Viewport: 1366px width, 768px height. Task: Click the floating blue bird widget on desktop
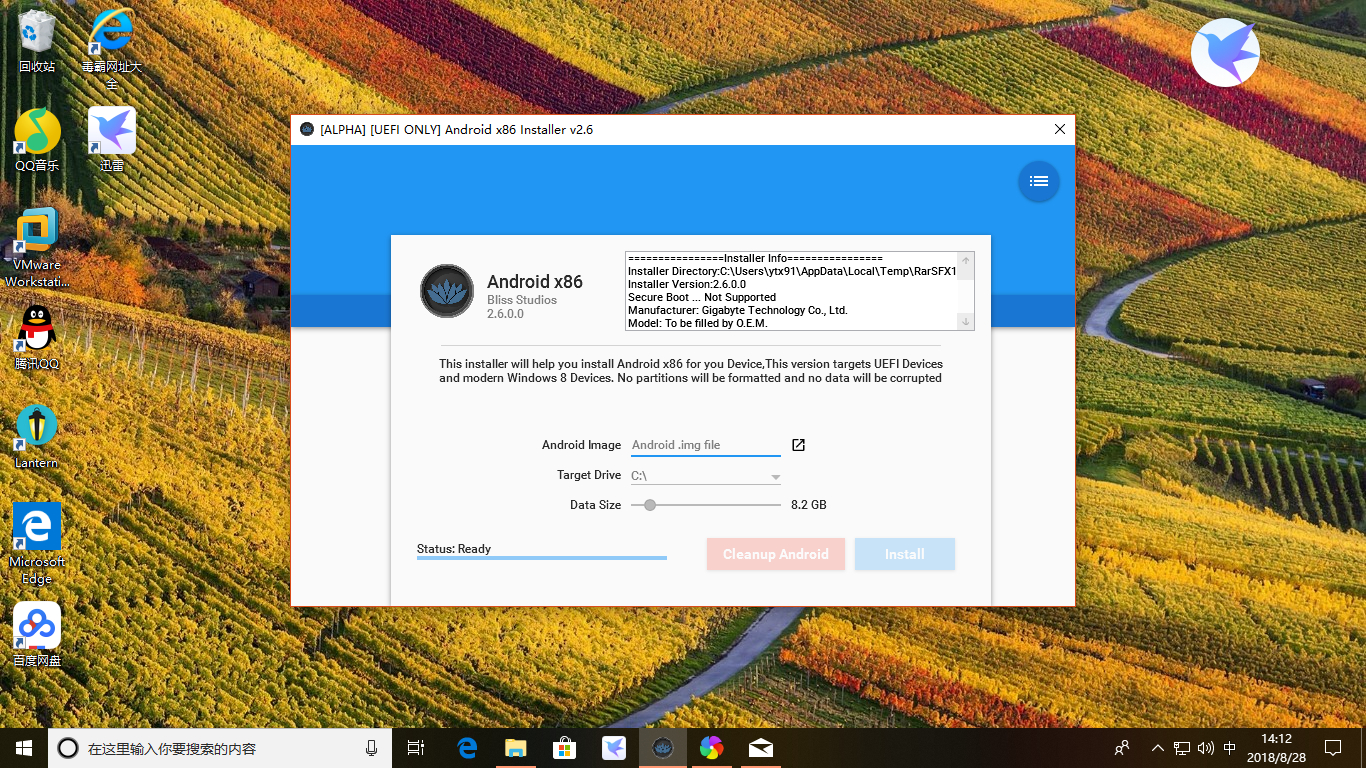[1225, 52]
